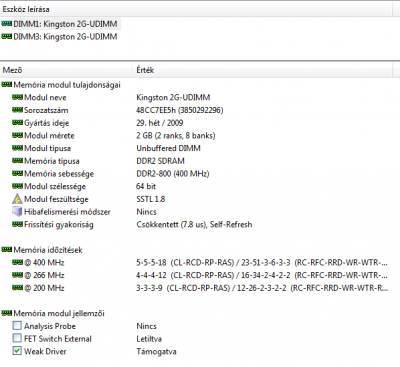Screen dimensions: 400x367
Task: Select the Memória időzítések group heading
Action: tap(48, 250)
